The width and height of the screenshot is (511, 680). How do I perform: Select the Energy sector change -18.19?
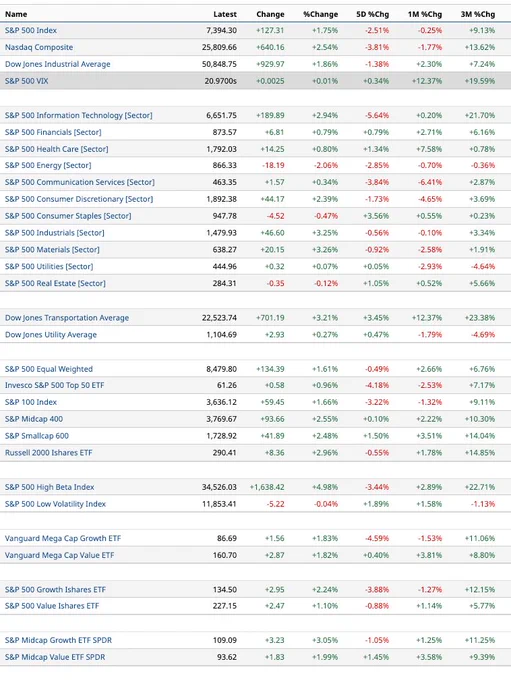(x=273, y=165)
